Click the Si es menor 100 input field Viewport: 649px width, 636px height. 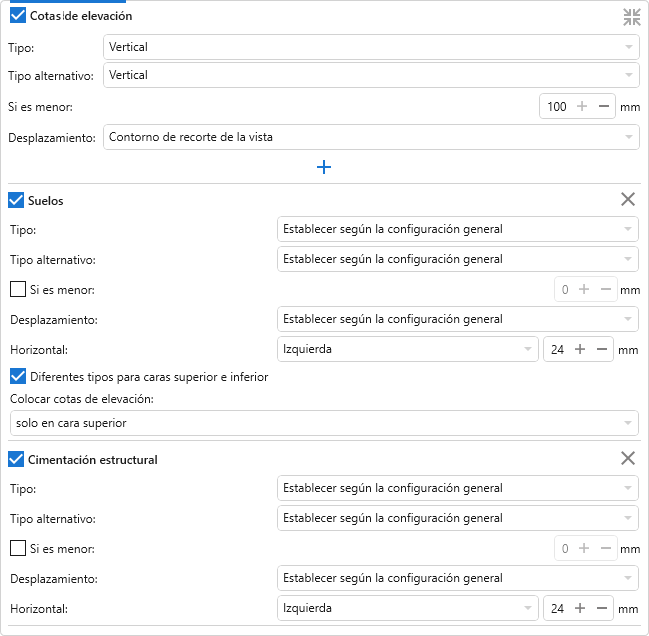(x=557, y=107)
